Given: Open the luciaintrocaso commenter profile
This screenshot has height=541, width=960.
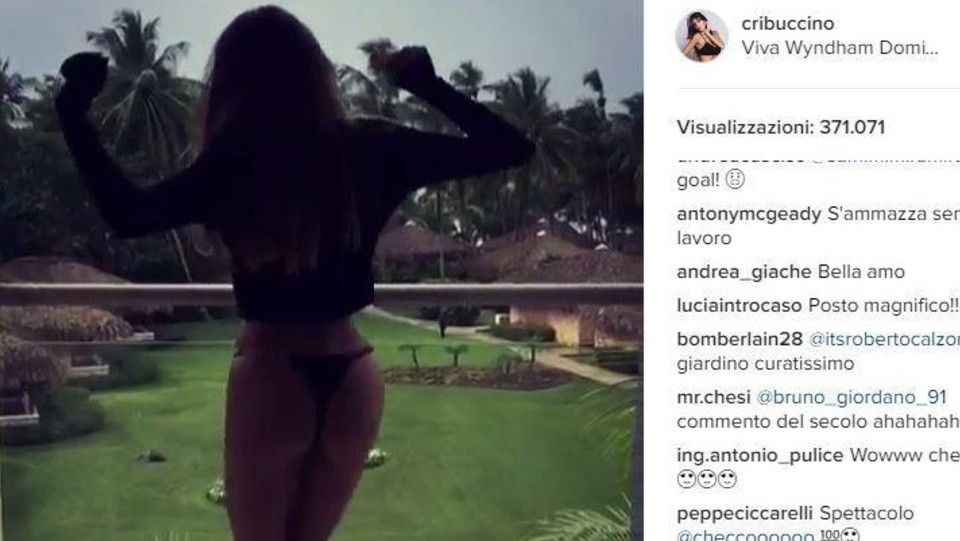Looking at the screenshot, I should 739,305.
